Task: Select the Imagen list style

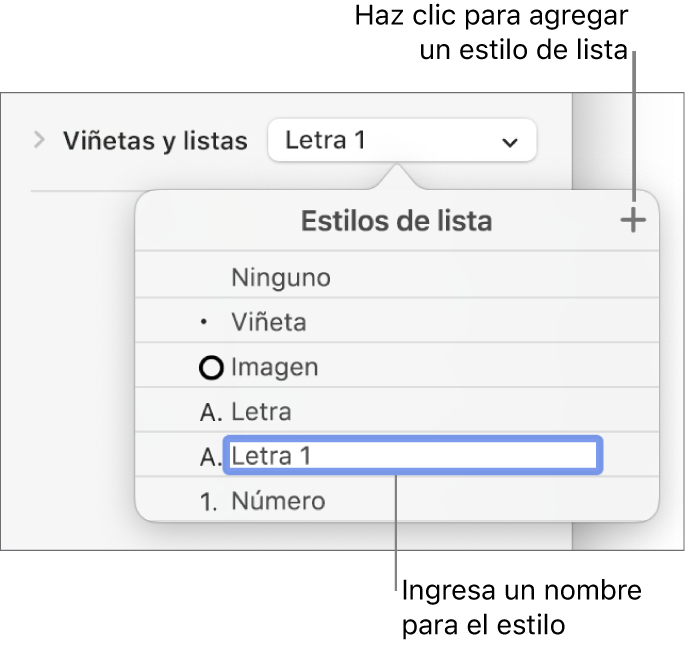Action: point(275,368)
